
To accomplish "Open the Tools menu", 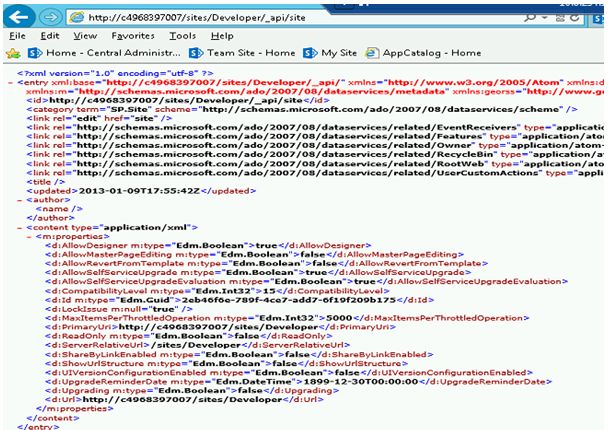I will (x=182, y=36).
